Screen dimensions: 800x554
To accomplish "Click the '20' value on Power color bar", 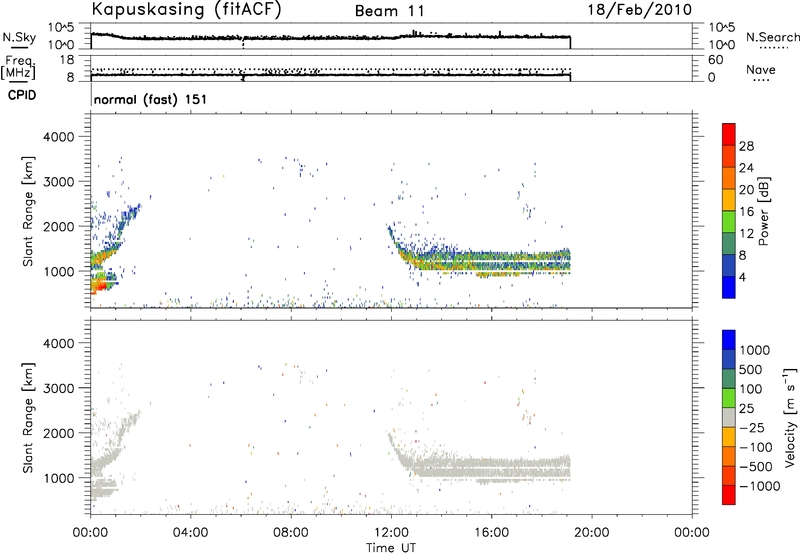I will tap(746, 190).
